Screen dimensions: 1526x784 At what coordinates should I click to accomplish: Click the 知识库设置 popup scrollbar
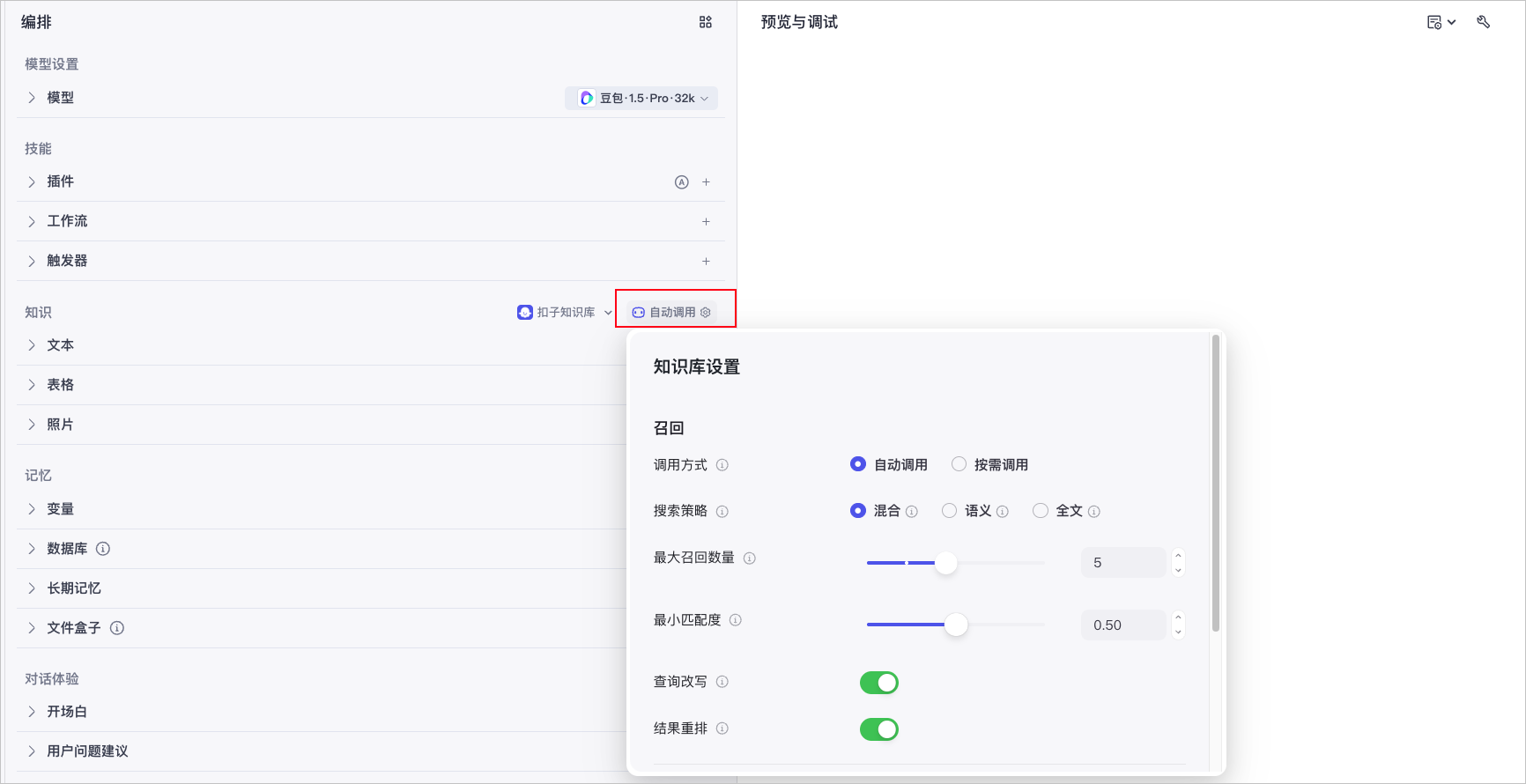[1216, 483]
